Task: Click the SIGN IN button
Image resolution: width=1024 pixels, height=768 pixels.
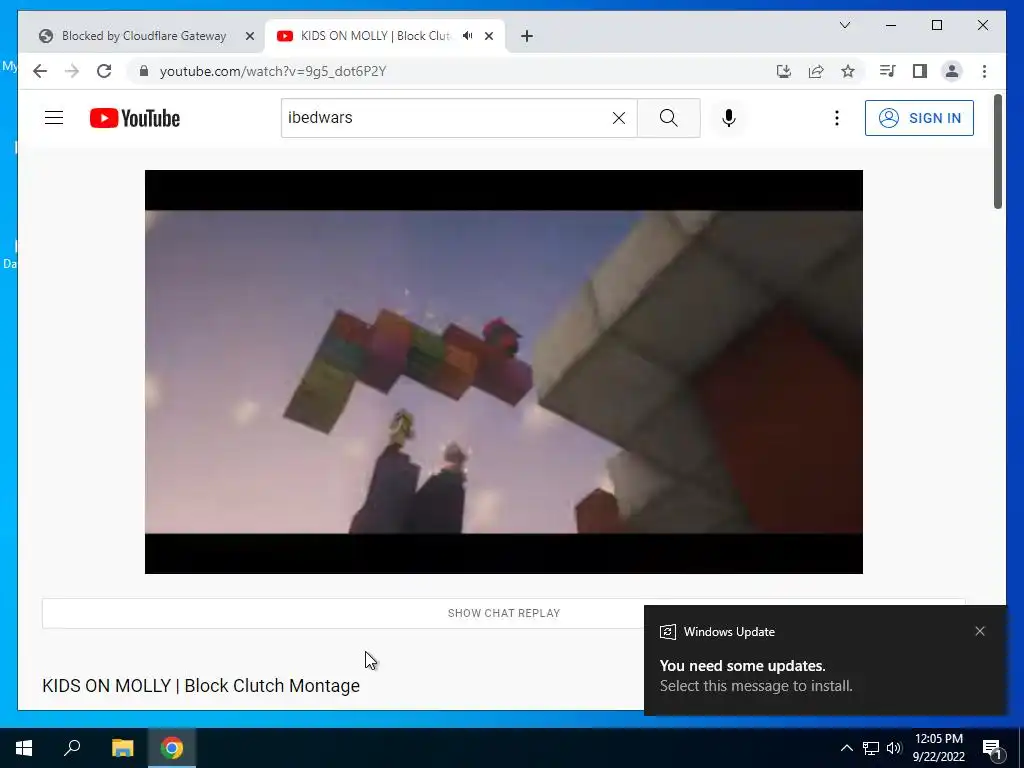Action: pos(919,118)
